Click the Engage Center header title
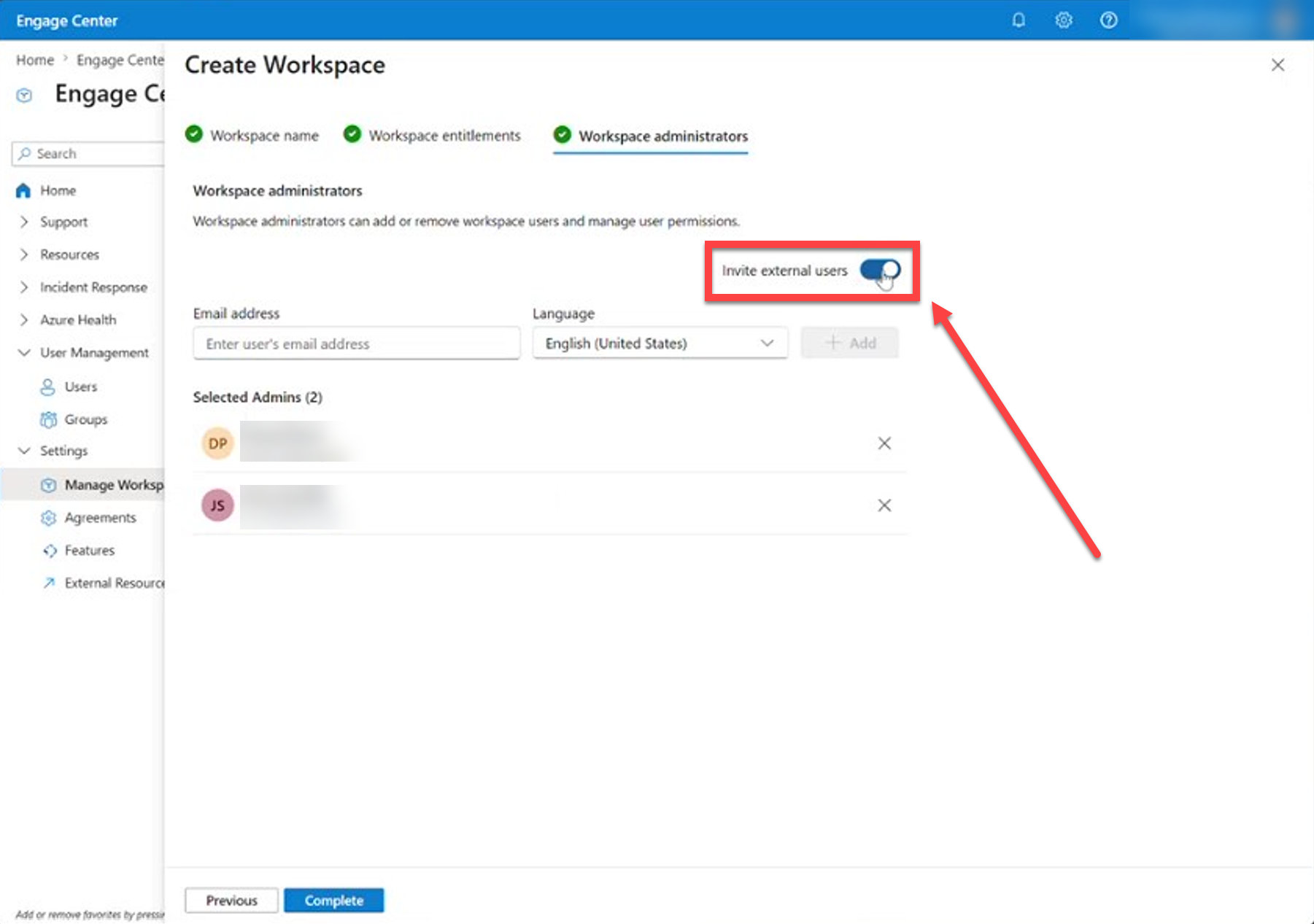1314x924 pixels. [x=66, y=20]
